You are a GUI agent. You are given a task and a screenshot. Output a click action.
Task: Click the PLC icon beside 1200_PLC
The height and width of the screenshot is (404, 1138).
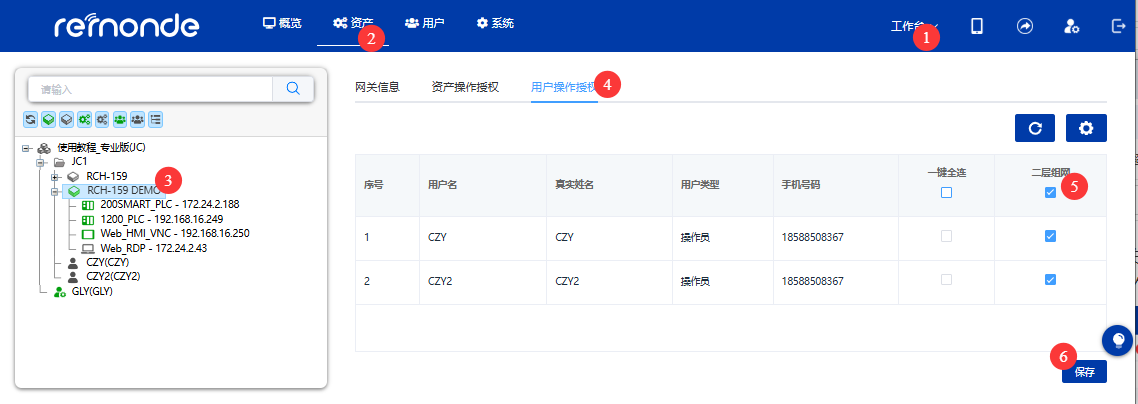tap(88, 220)
